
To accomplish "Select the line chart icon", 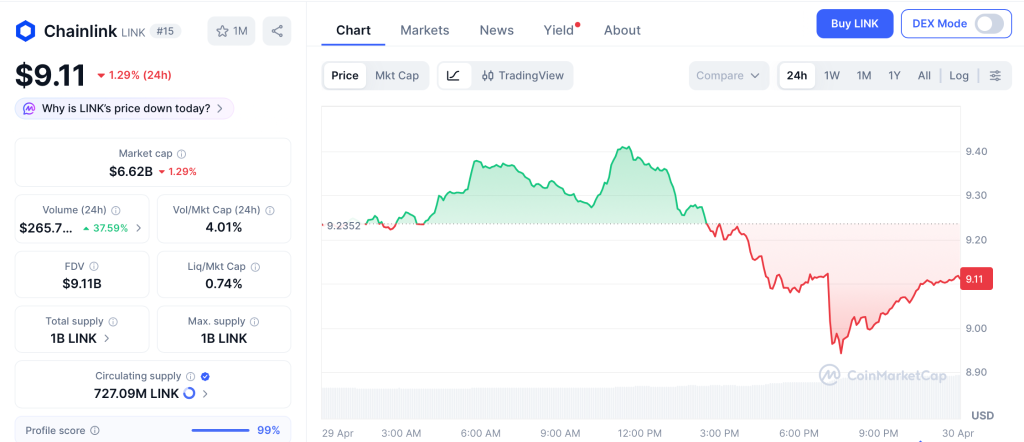I will (453, 75).
